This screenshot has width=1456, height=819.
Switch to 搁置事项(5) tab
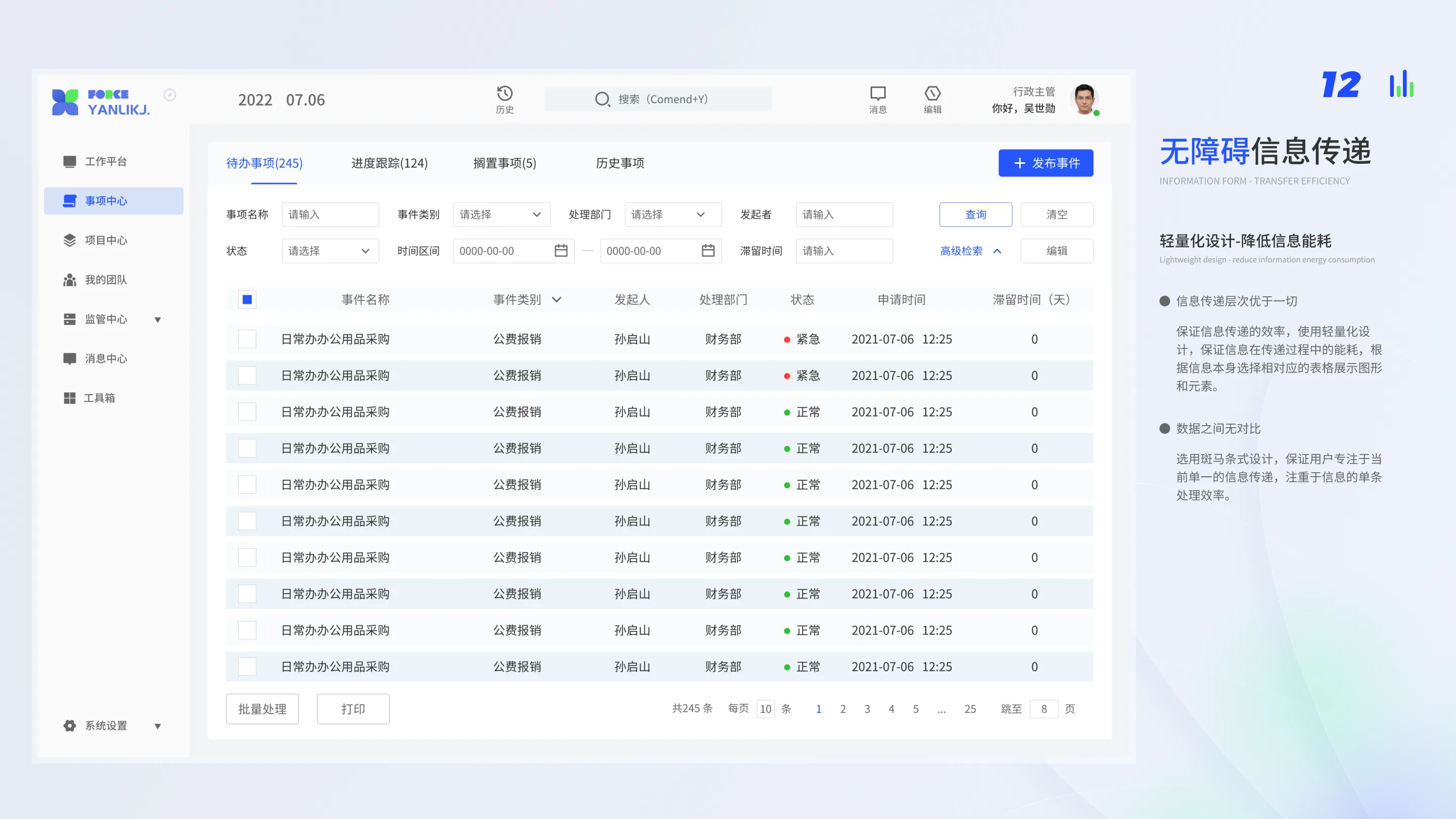pos(504,163)
